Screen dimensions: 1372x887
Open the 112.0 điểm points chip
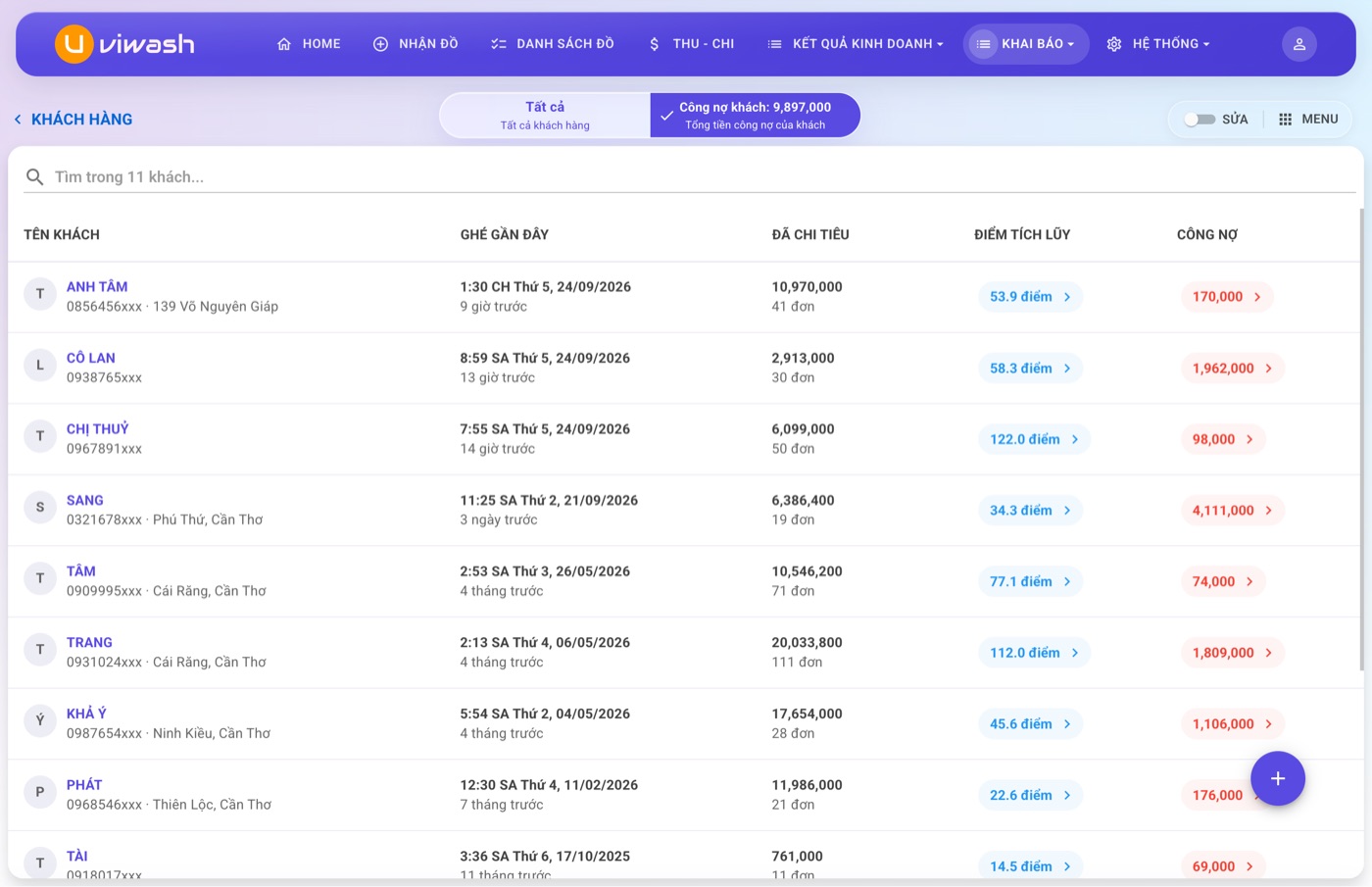pyautogui.click(x=1034, y=653)
